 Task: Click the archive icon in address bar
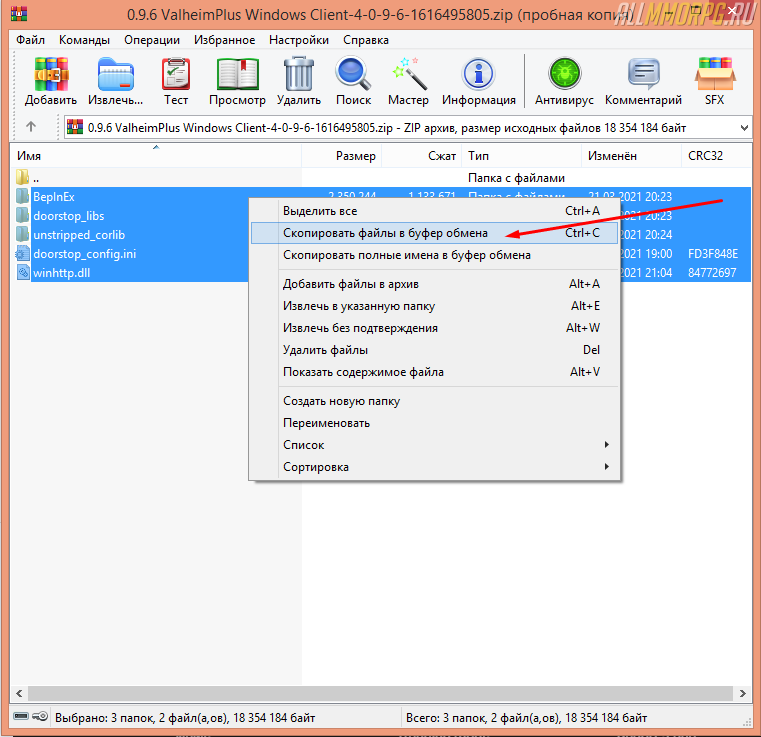click(x=75, y=127)
